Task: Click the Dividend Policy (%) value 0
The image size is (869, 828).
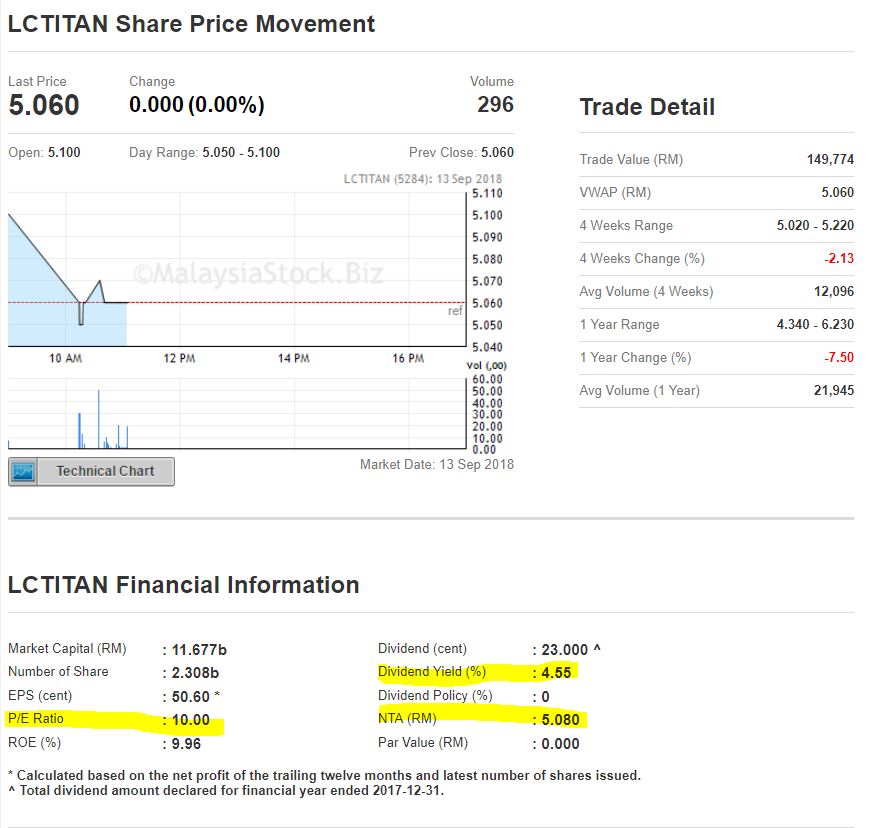Action: [545, 697]
